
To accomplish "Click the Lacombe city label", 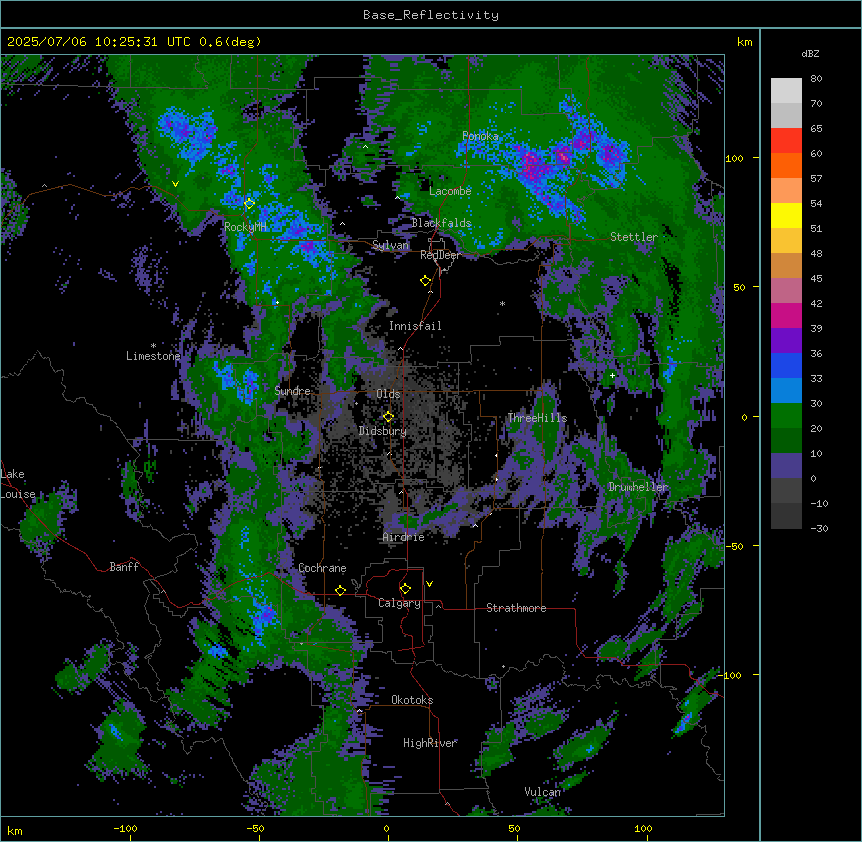I will [x=450, y=191].
